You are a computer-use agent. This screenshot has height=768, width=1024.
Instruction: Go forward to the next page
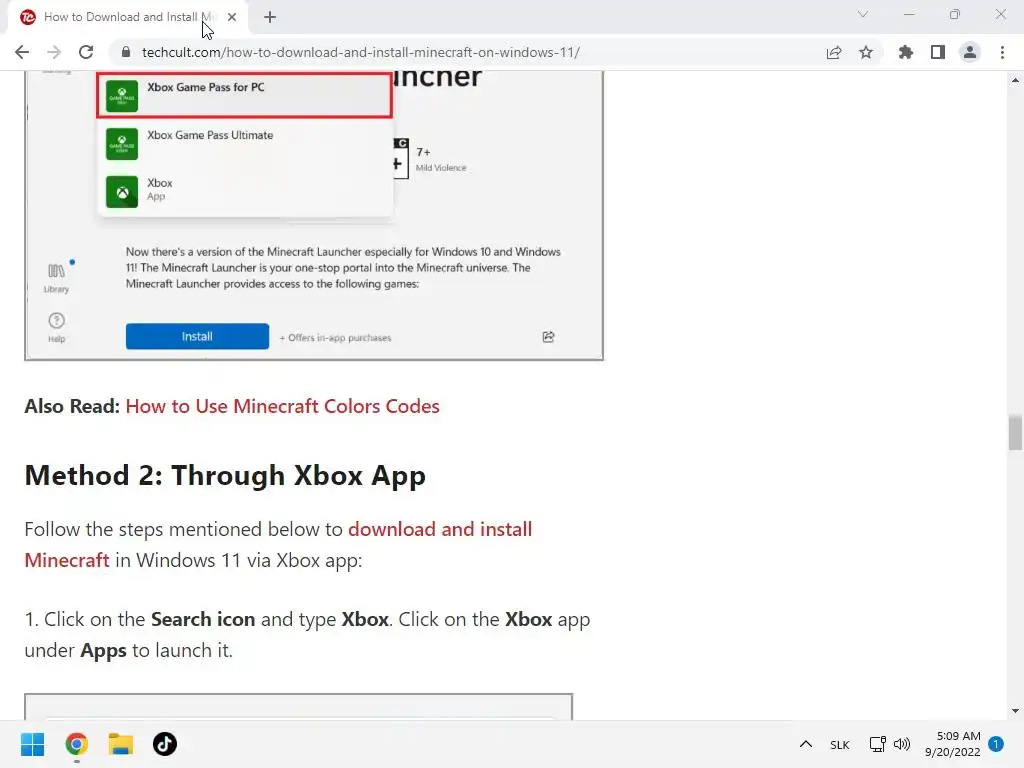point(54,52)
